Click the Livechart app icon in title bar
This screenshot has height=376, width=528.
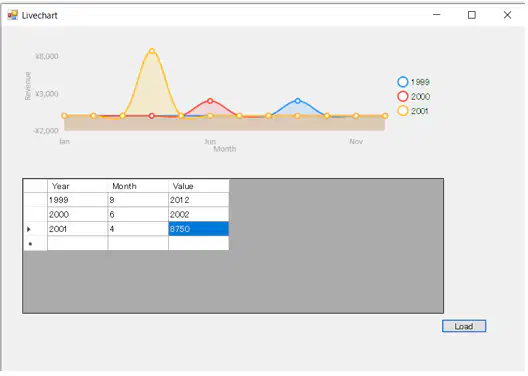coord(12,15)
